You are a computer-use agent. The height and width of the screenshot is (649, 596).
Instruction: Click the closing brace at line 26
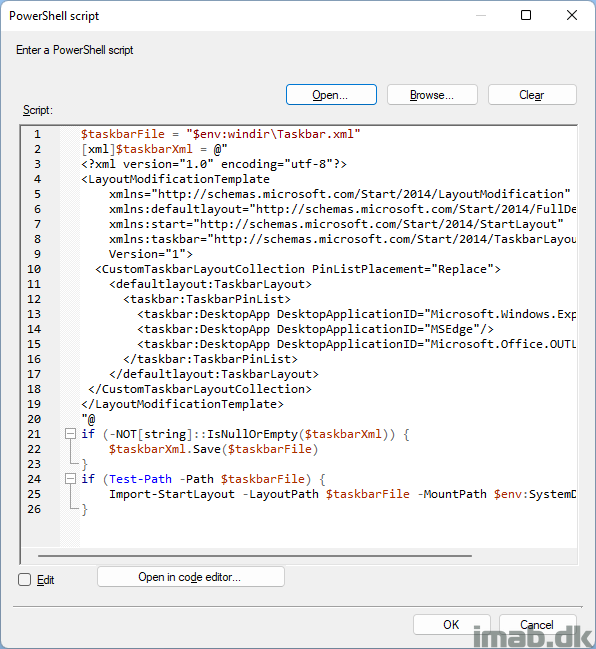pos(84,509)
